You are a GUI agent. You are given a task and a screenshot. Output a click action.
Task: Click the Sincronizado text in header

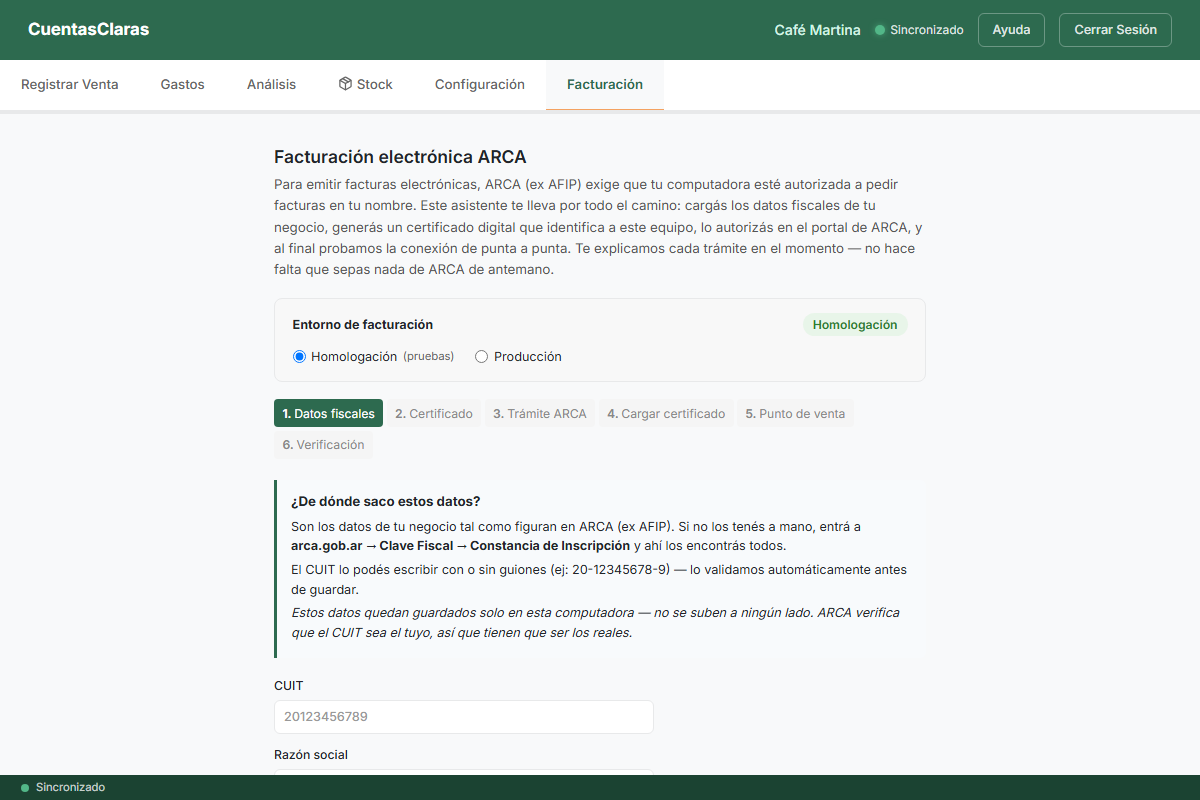[x=927, y=30]
